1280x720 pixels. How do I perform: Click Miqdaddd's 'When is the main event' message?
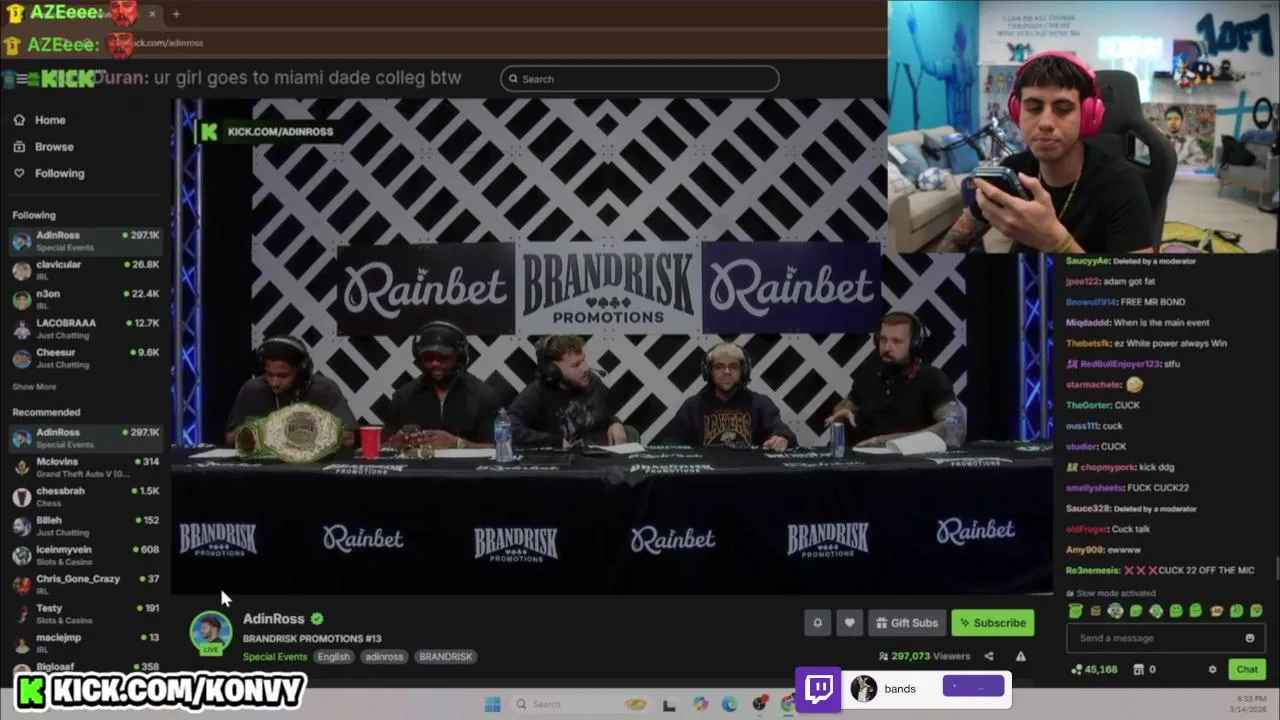click(x=1161, y=323)
